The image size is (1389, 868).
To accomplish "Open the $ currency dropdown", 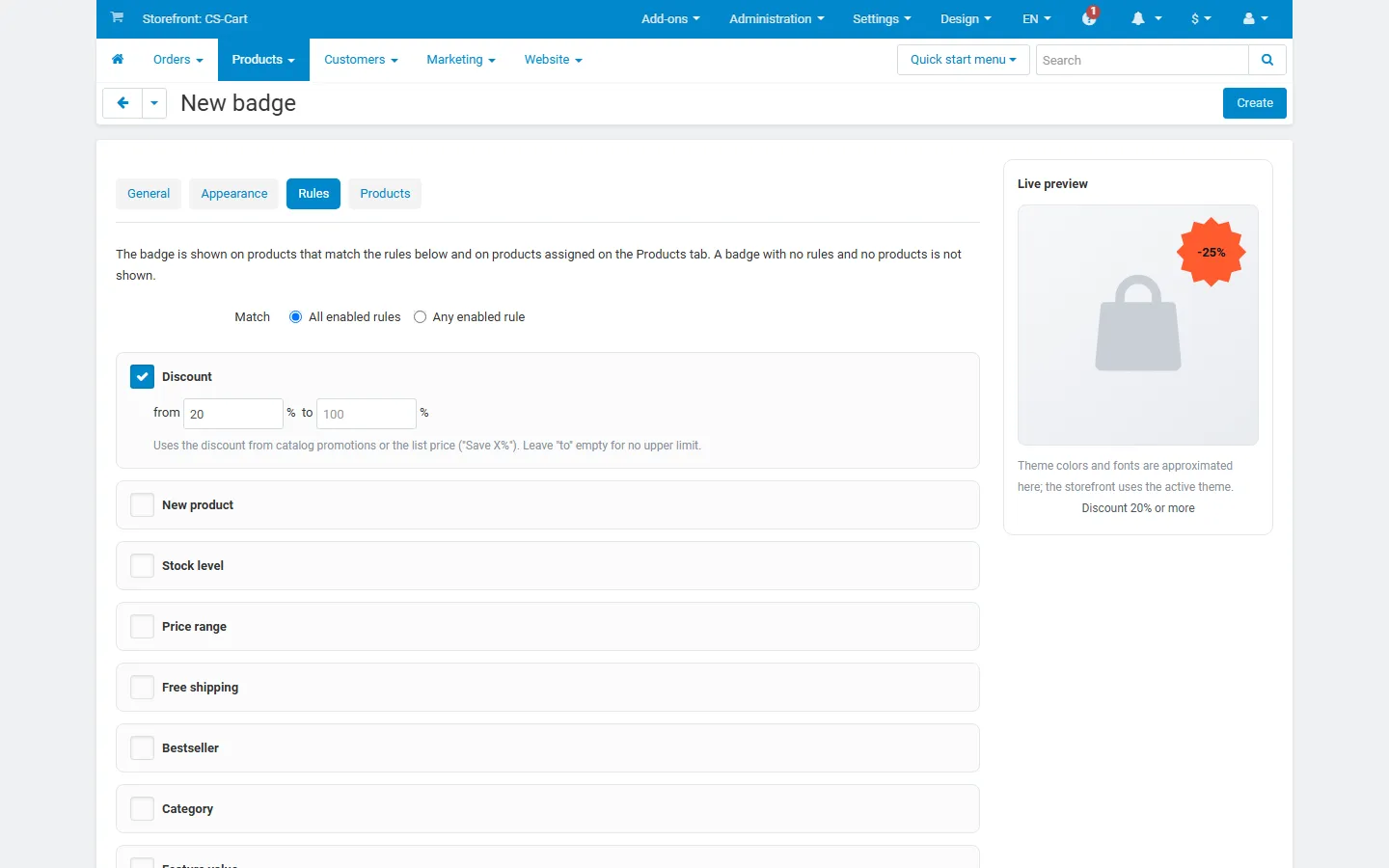I will tap(1201, 19).
